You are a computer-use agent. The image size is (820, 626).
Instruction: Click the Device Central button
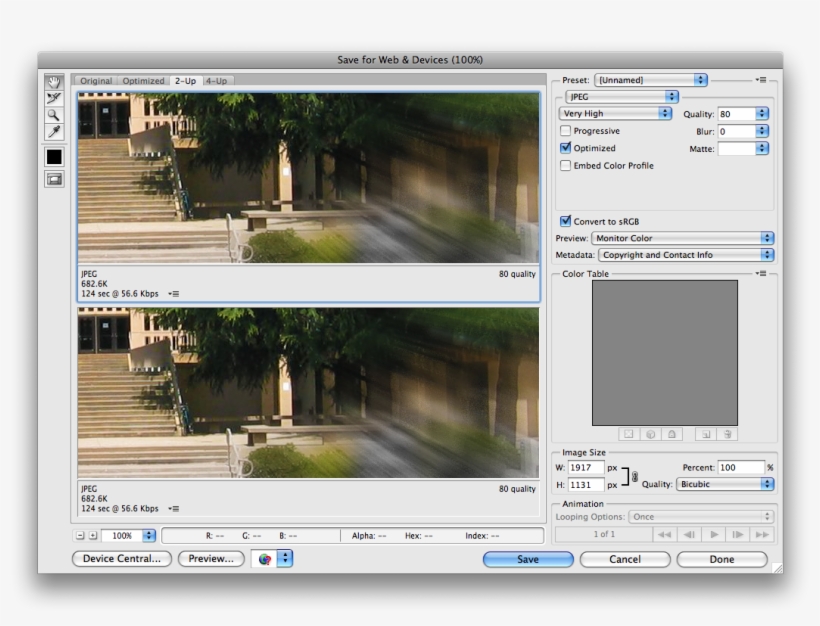point(122,559)
